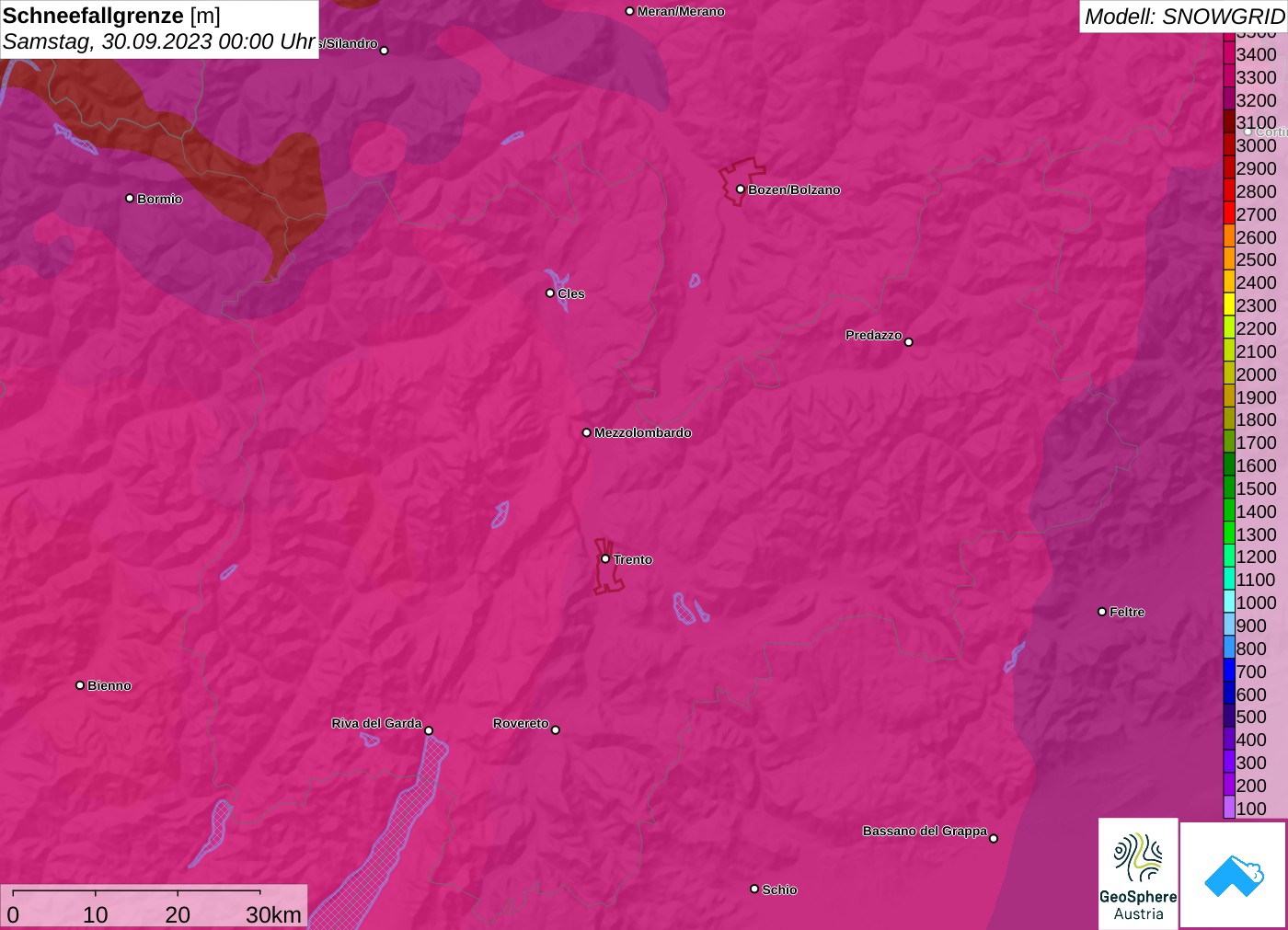Click the "100" legend value
The height and width of the screenshot is (930, 1288).
click(x=1251, y=809)
